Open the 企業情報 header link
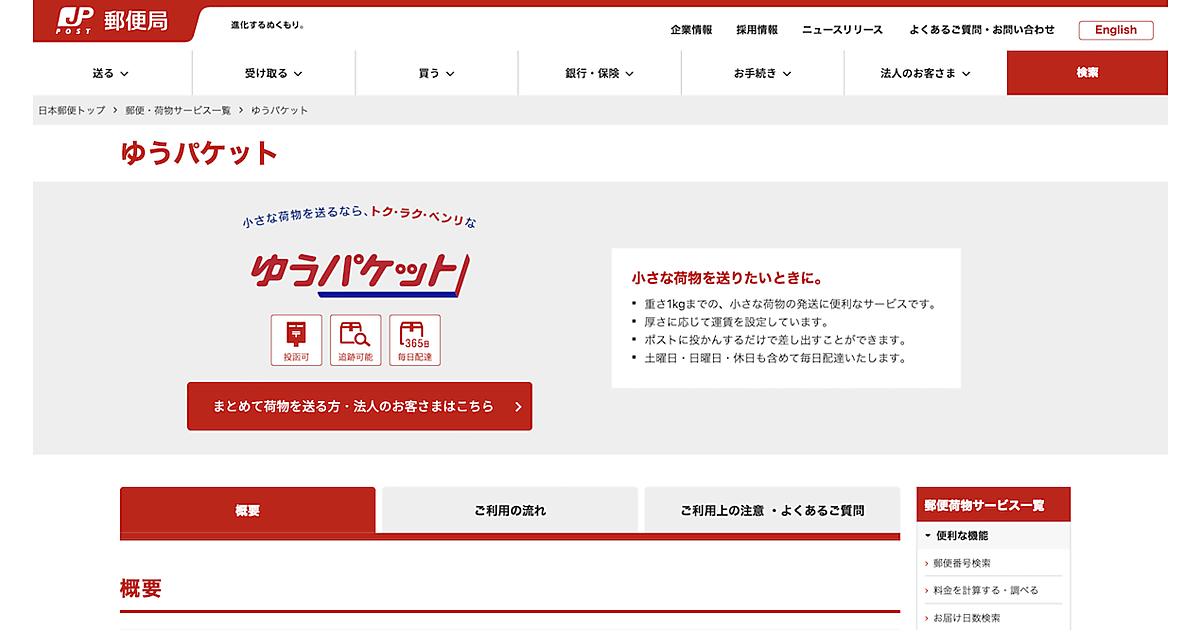This screenshot has width=1200, height=630. click(691, 30)
